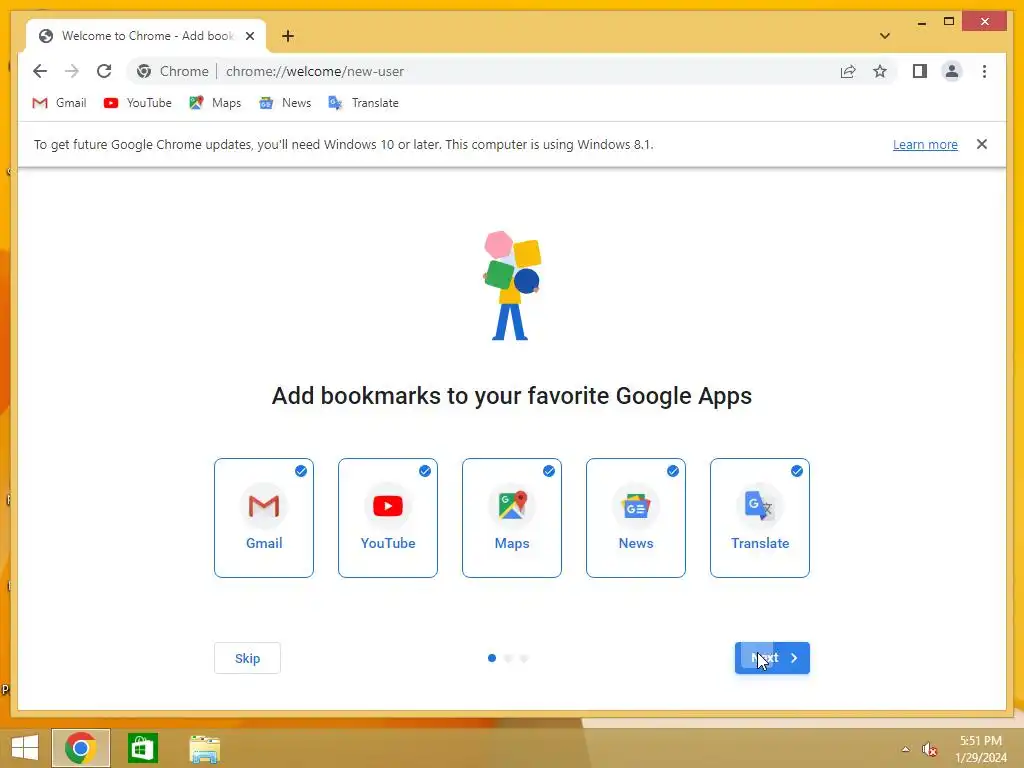The image size is (1024, 768).
Task: Open the profile avatar menu
Action: pyautogui.click(x=952, y=71)
